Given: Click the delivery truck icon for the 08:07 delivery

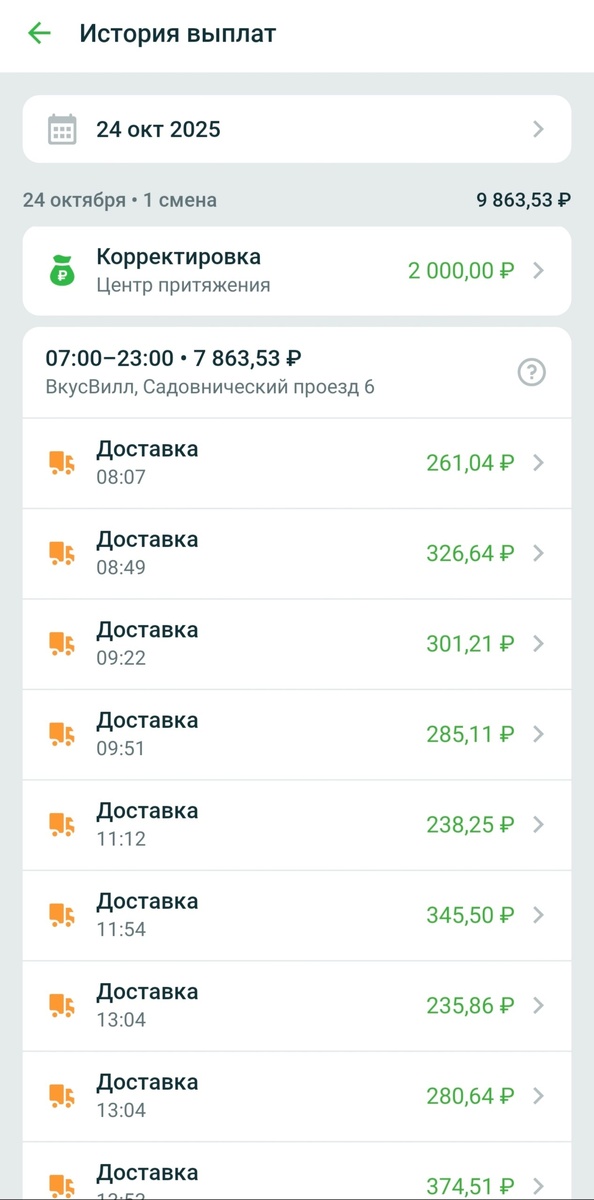Looking at the screenshot, I should 59,462.
